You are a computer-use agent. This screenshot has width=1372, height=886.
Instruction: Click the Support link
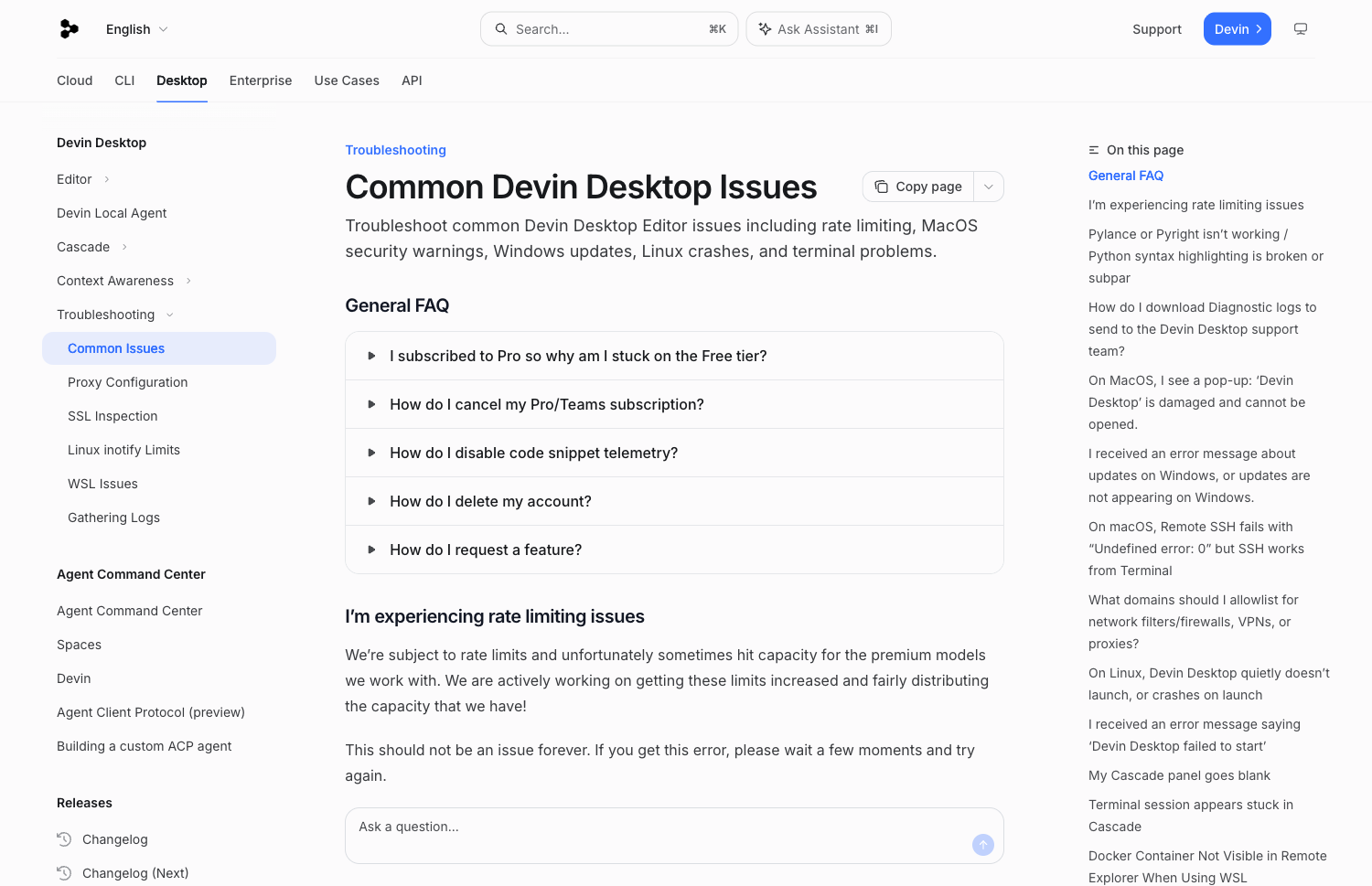pos(1157,29)
